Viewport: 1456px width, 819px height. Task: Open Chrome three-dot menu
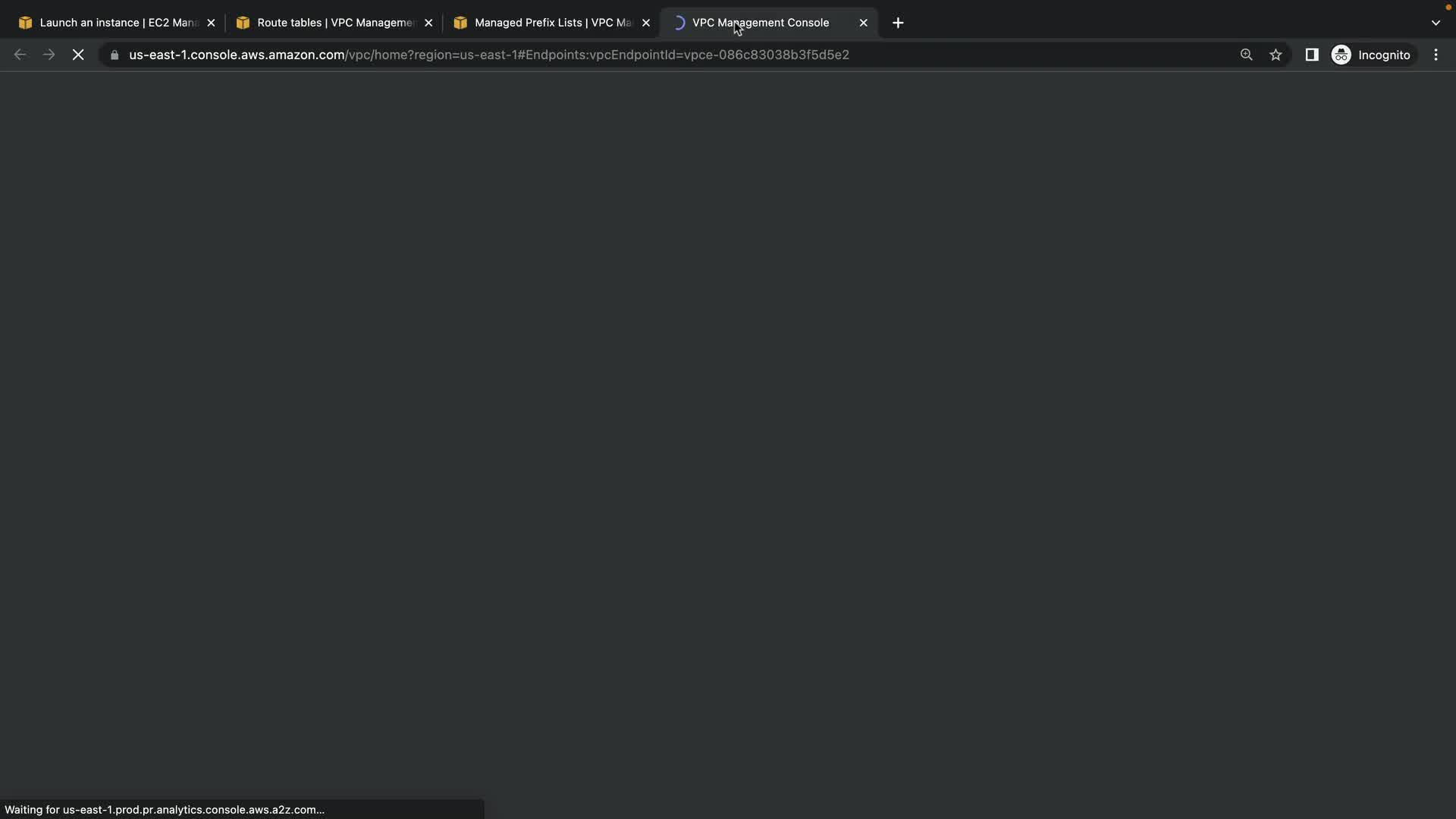pyautogui.click(x=1436, y=55)
